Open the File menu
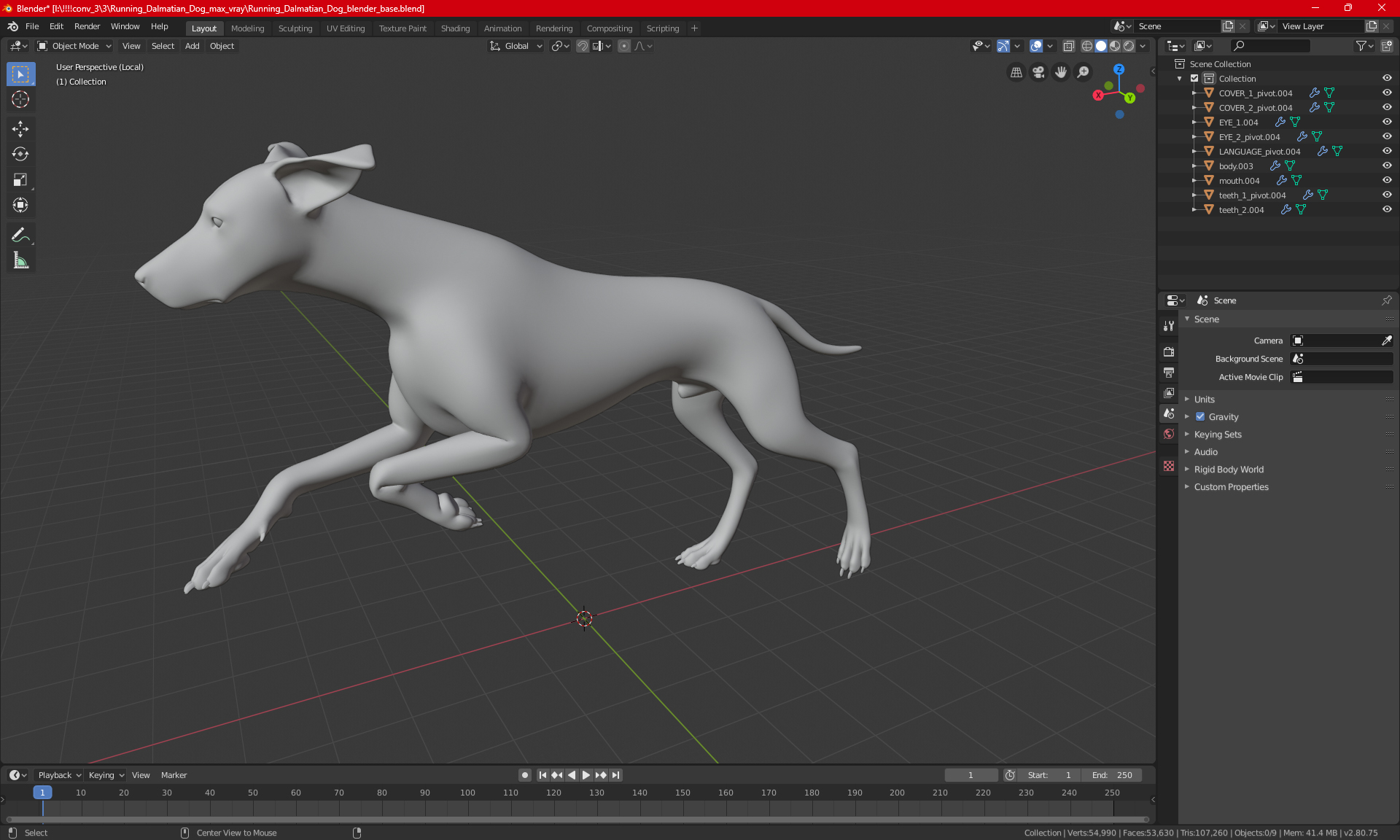Viewport: 1400px width, 840px height. (x=32, y=26)
